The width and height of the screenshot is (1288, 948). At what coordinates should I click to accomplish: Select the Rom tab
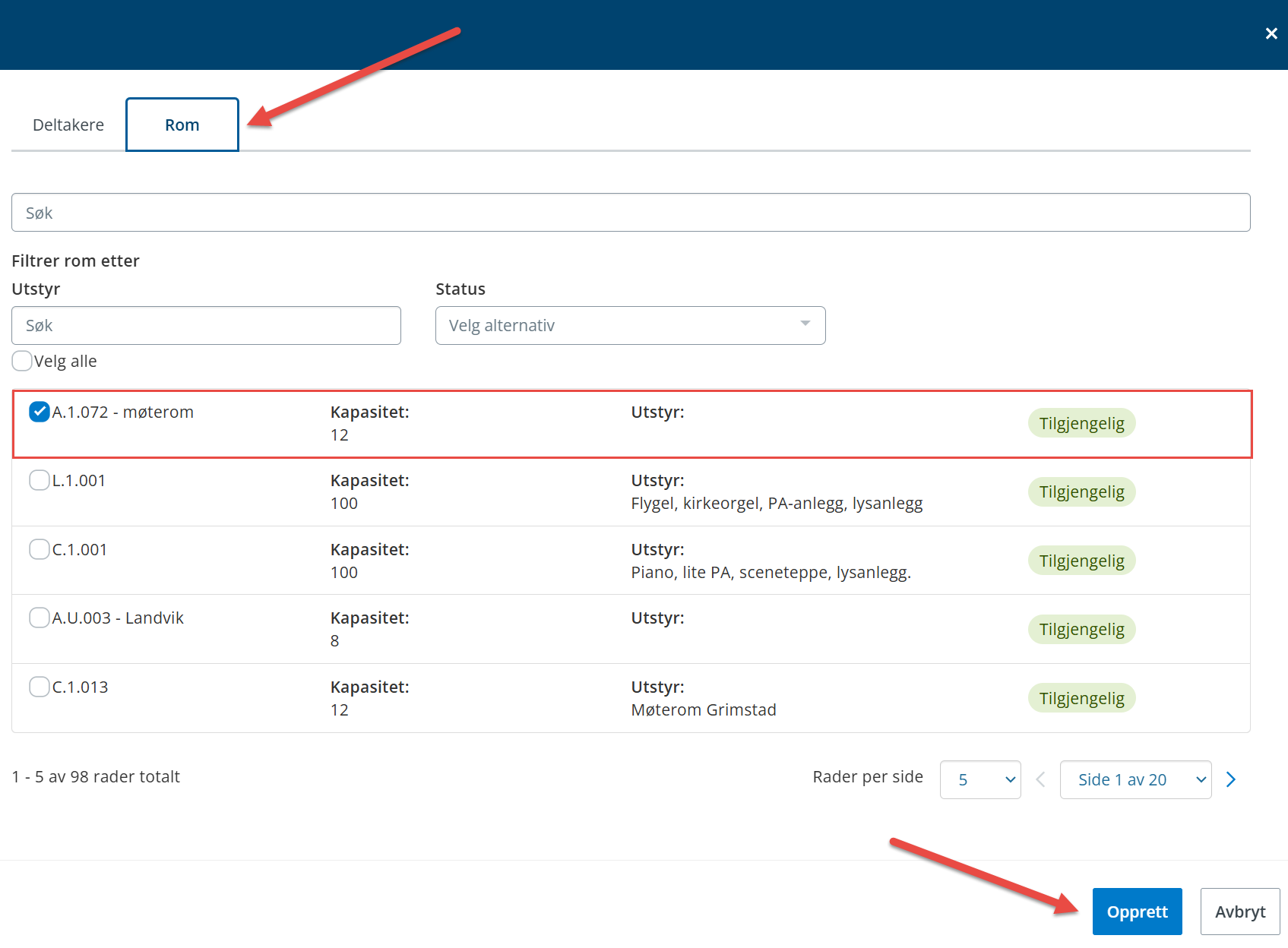click(x=182, y=125)
